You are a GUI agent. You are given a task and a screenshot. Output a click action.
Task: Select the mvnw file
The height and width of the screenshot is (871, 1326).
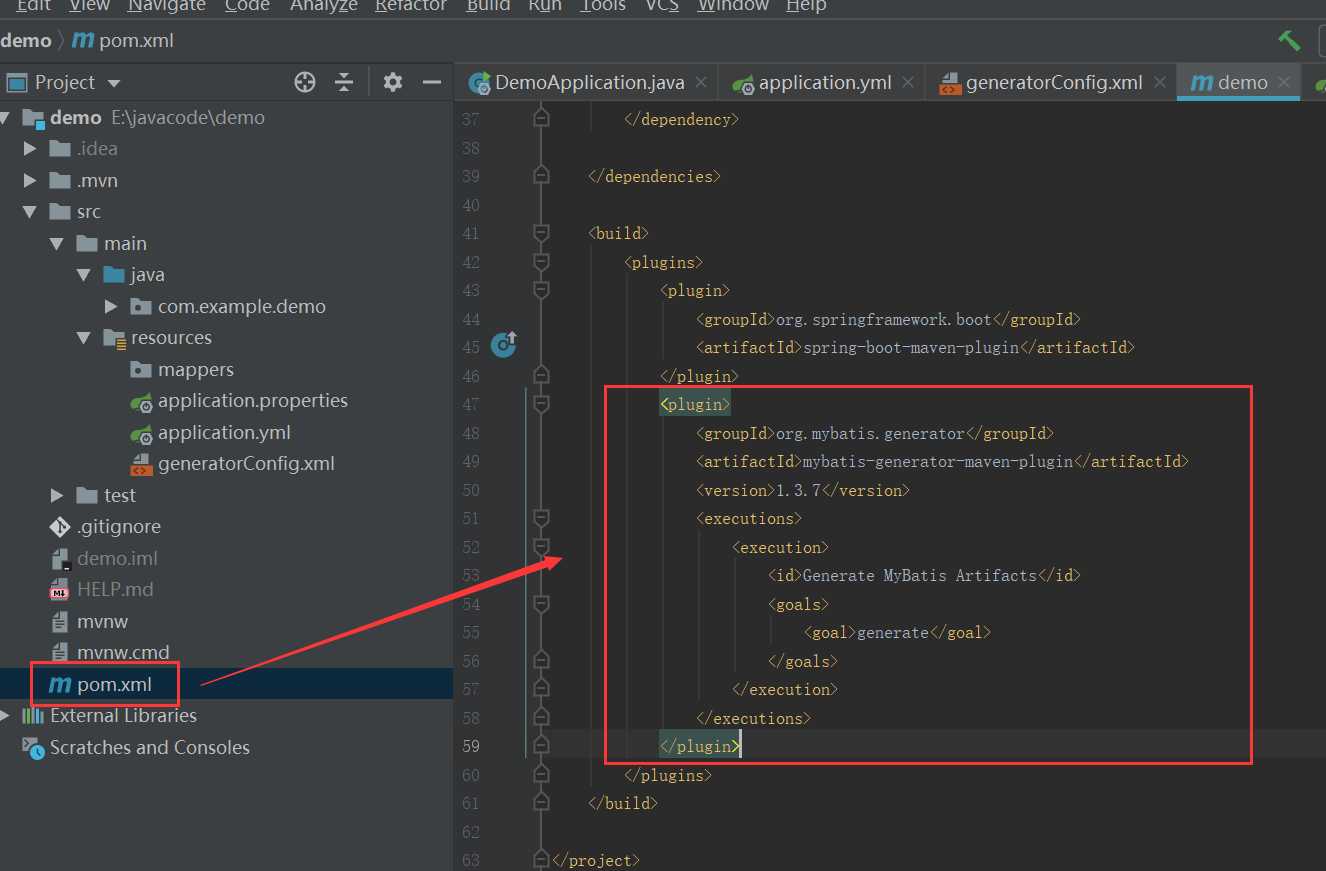(102, 622)
